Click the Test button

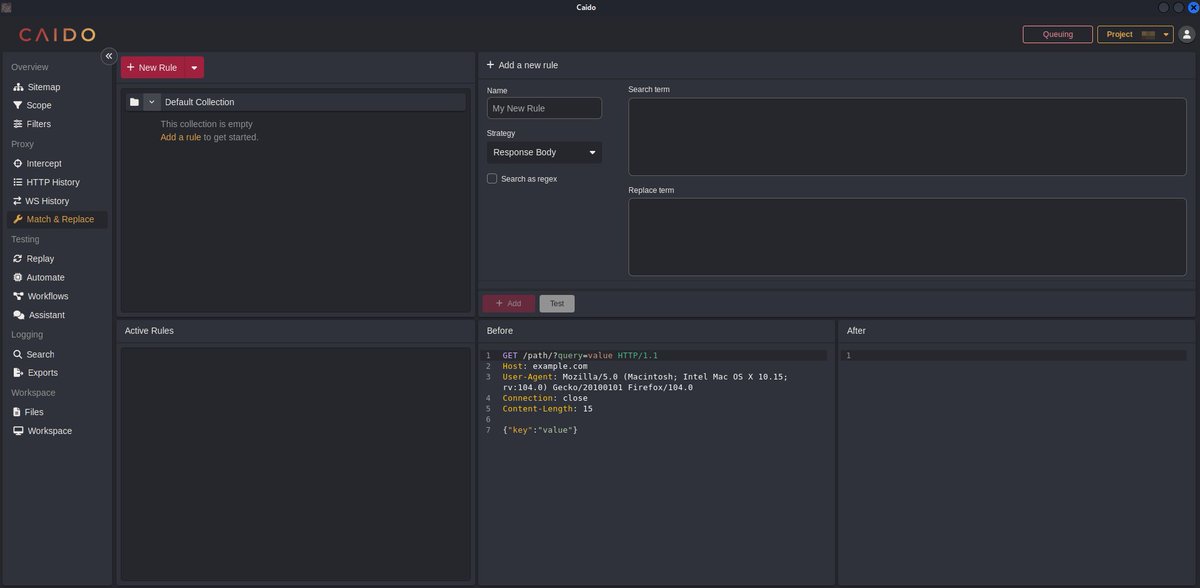coord(557,303)
